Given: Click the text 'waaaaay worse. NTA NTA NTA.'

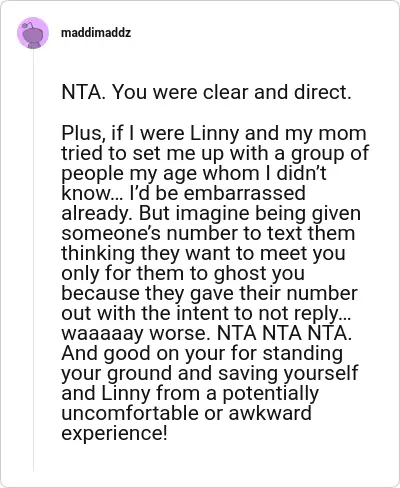Looking at the screenshot, I should [206, 333].
